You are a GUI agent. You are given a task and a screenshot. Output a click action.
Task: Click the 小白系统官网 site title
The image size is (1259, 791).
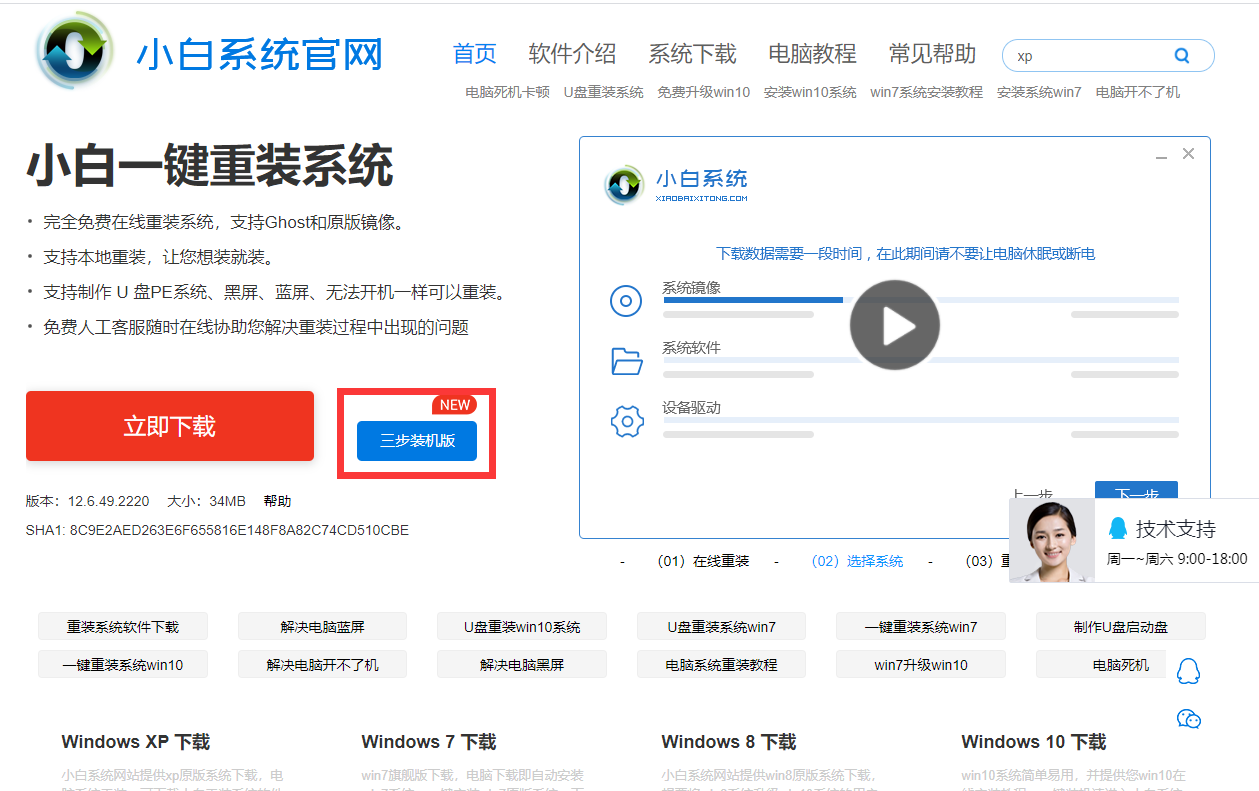260,54
